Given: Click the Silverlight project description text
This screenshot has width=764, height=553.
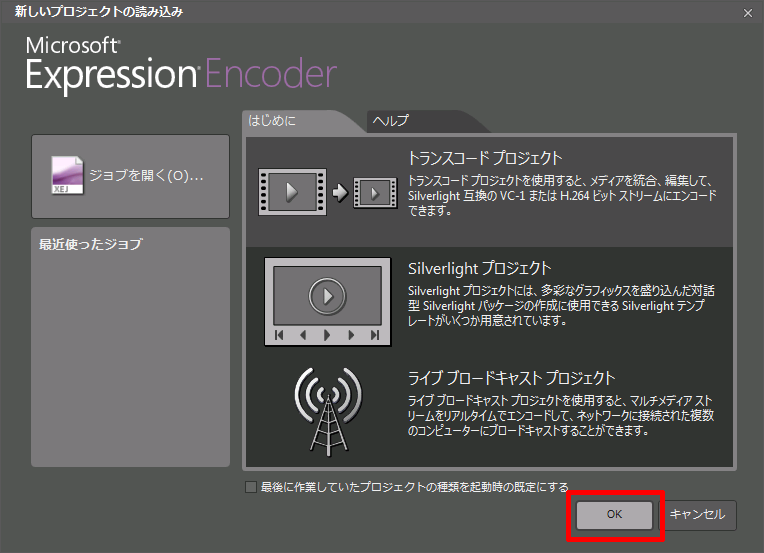Looking at the screenshot, I should coord(561,305).
